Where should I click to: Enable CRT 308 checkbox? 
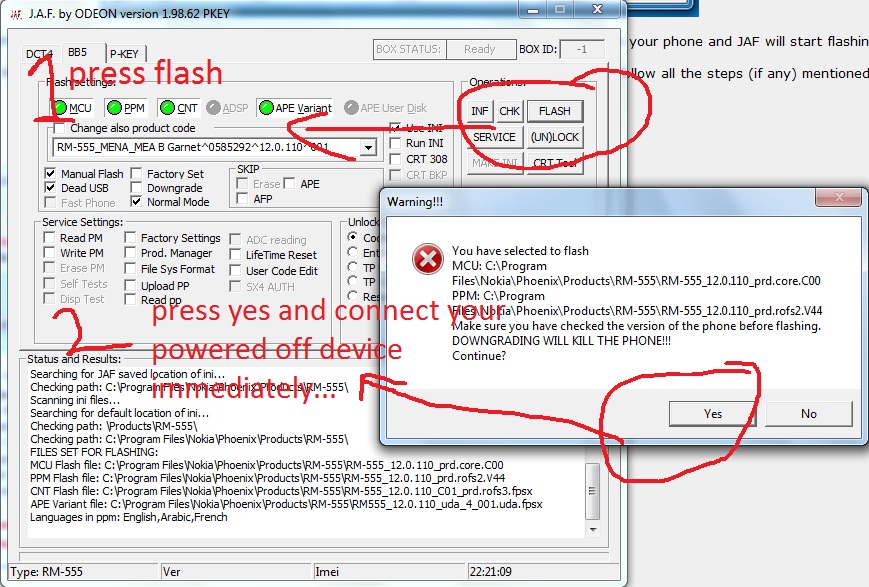(395, 159)
